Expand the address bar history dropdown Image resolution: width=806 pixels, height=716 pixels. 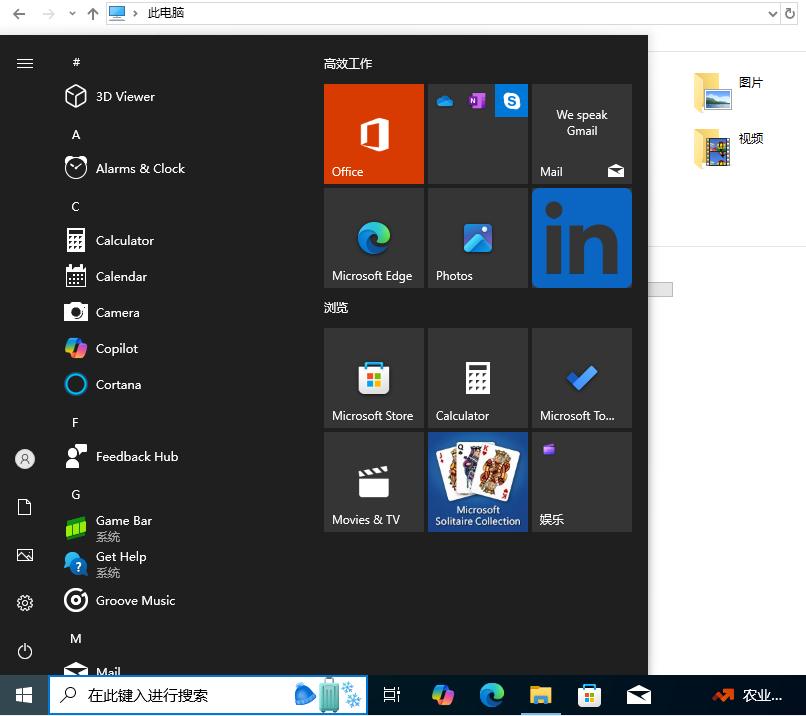772,14
